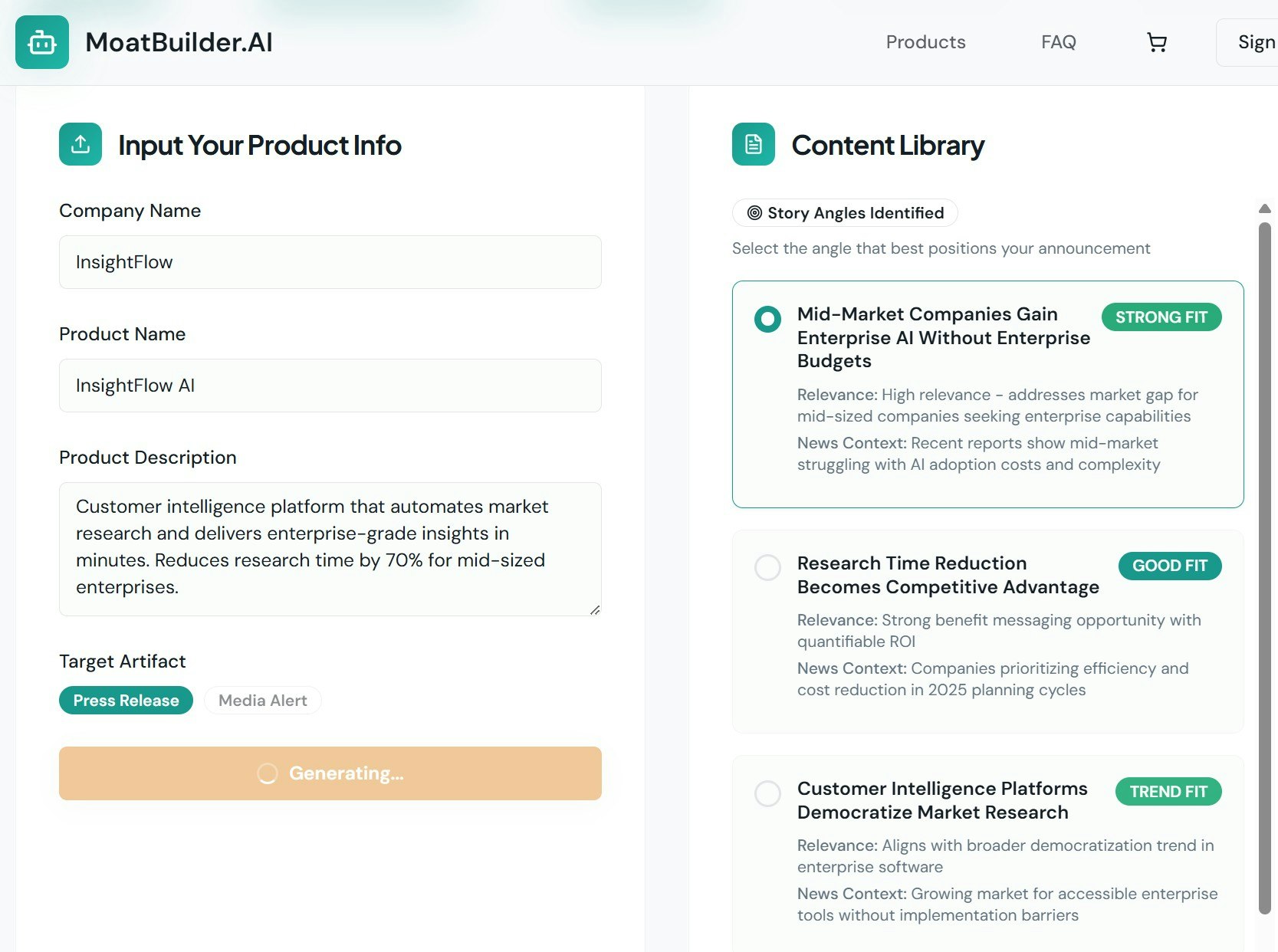The height and width of the screenshot is (952, 1278).
Task: Click the upload icon beside Input Your Product Info
Action: (x=80, y=144)
